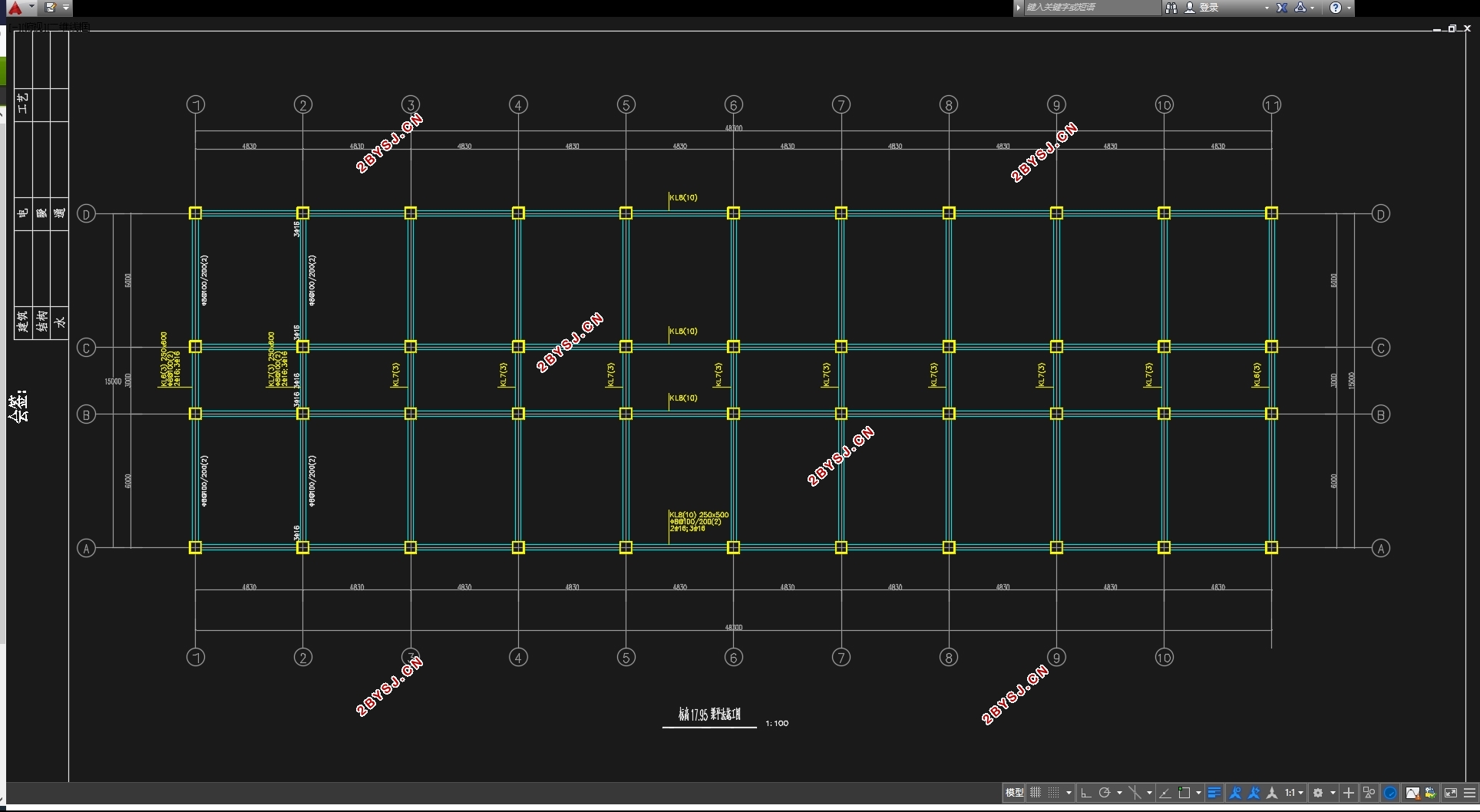Select the column at top-left grid corner
The image size is (1480, 812).
tap(195, 213)
